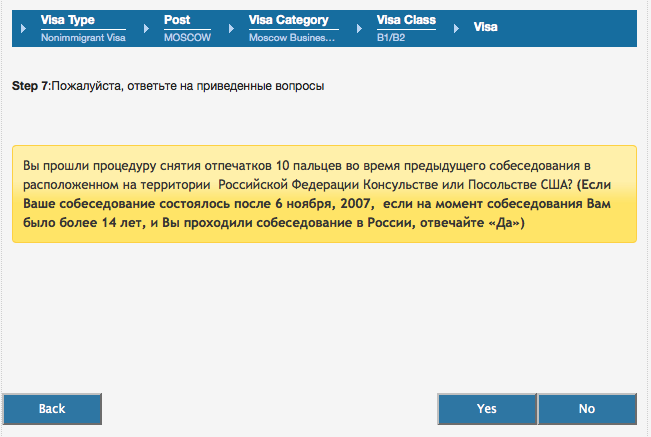
Task: Select the Nonimmigrant Visa value
Action: click(x=81, y=37)
